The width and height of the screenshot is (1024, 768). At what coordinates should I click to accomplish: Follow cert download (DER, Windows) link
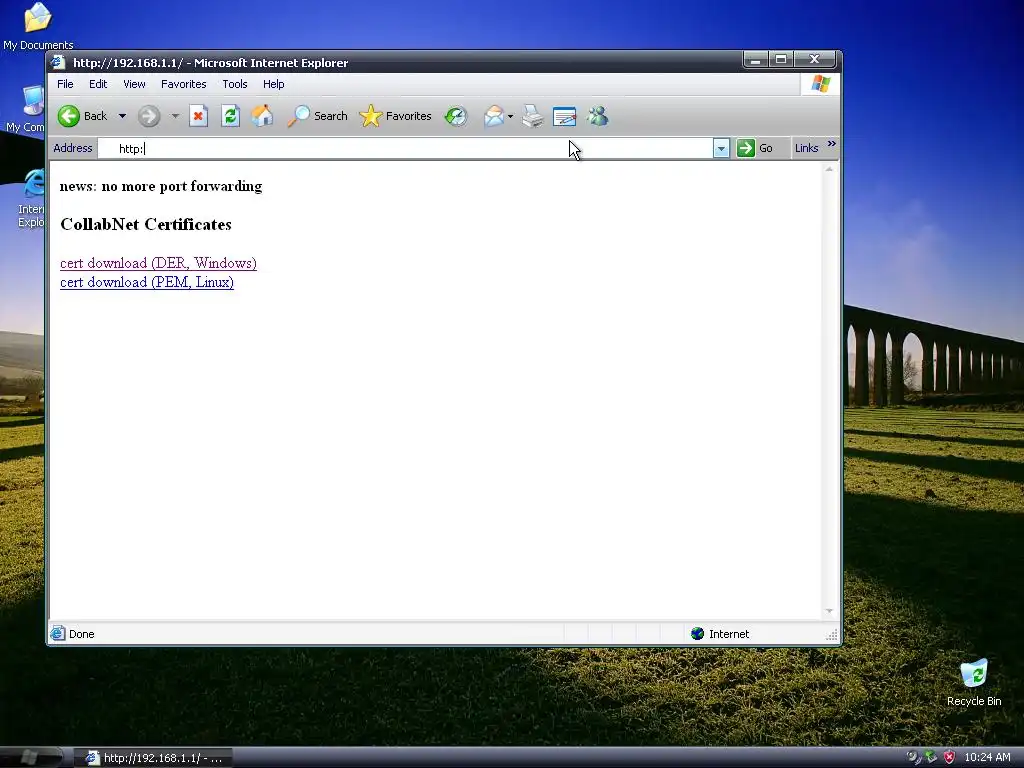(x=158, y=263)
